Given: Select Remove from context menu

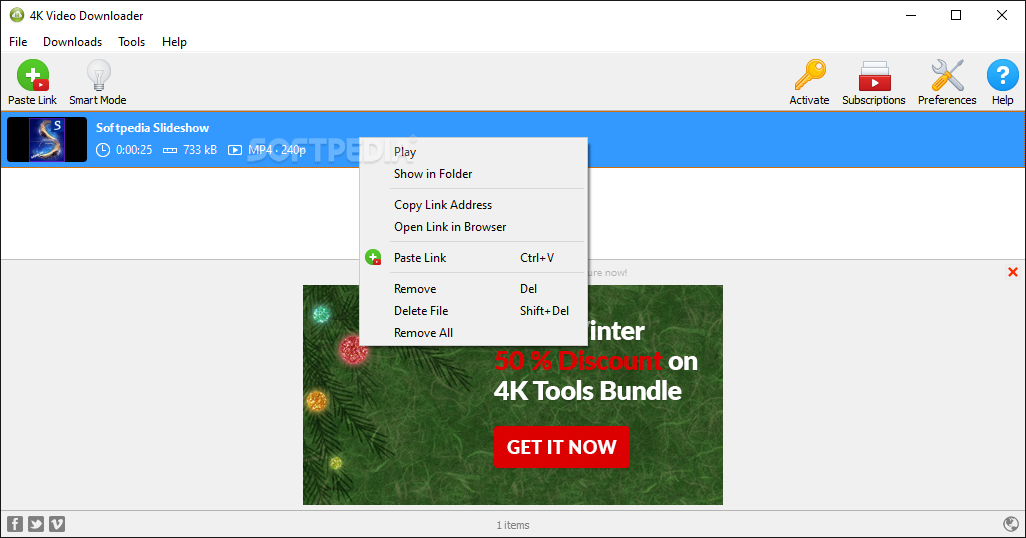Looking at the screenshot, I should 474,289.
